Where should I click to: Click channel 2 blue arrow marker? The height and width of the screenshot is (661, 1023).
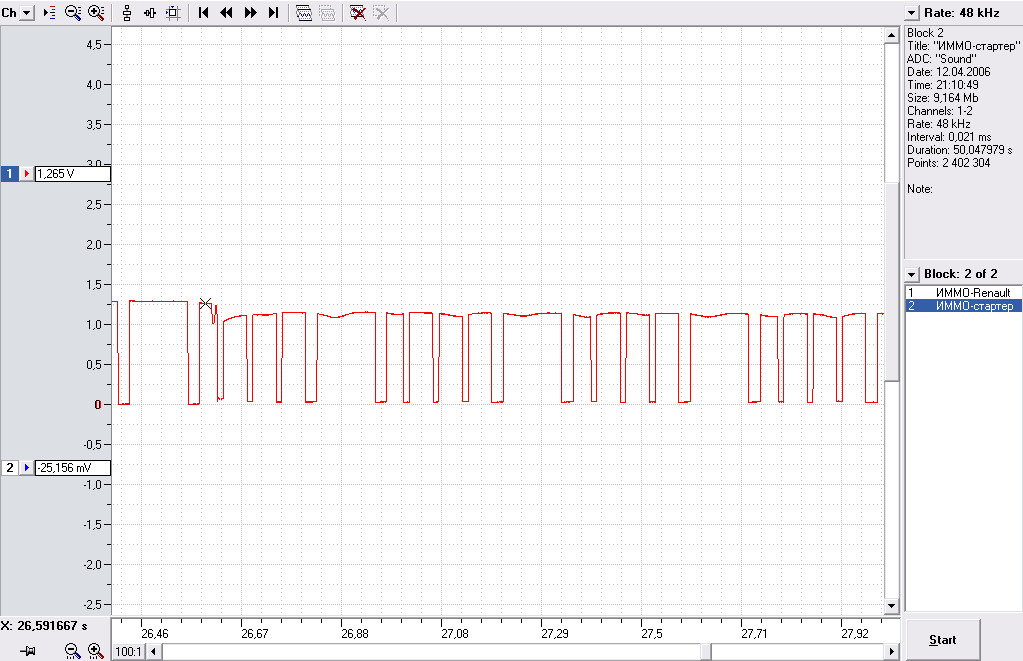coord(26,468)
